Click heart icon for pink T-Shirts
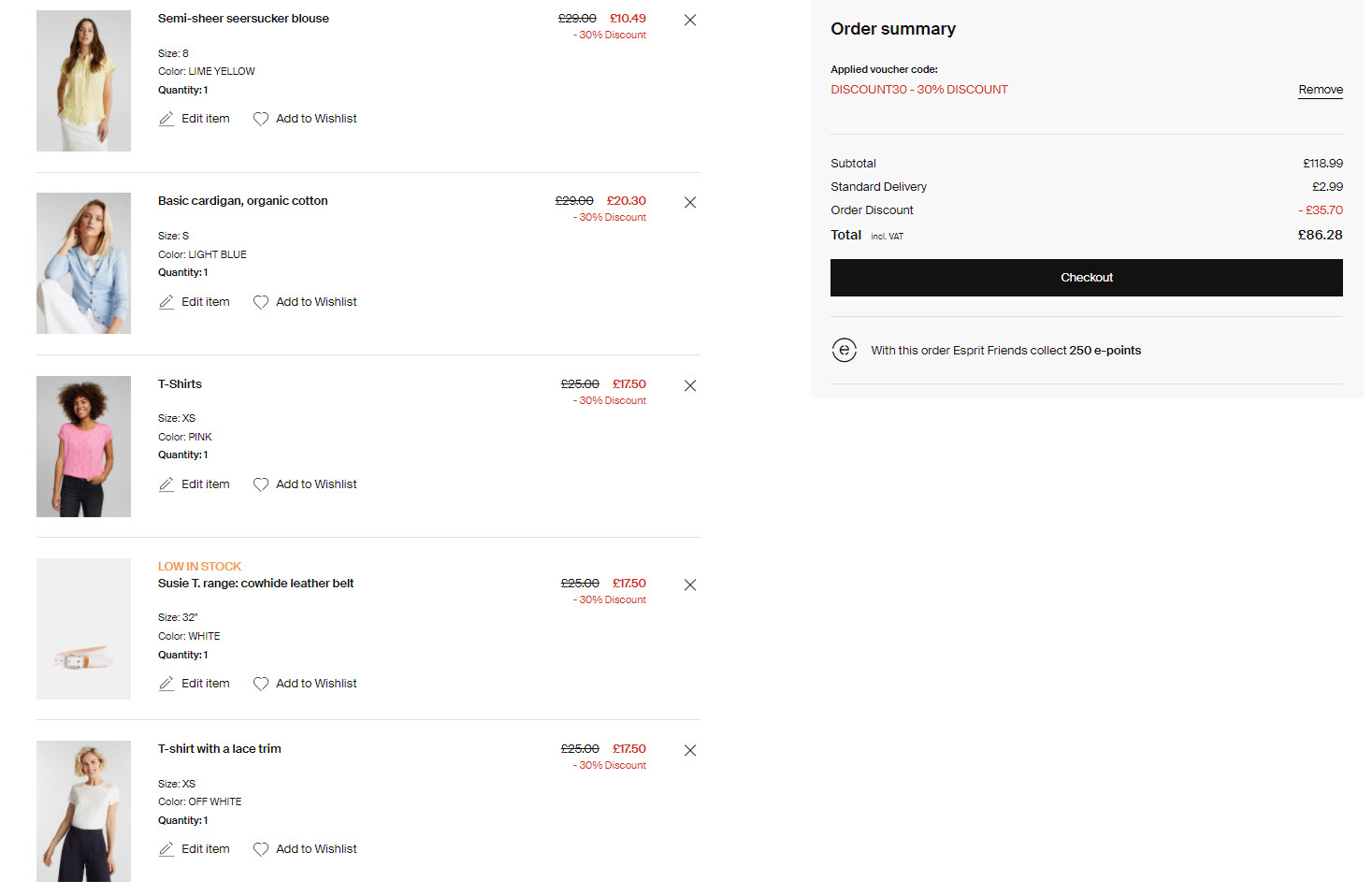 tap(261, 484)
